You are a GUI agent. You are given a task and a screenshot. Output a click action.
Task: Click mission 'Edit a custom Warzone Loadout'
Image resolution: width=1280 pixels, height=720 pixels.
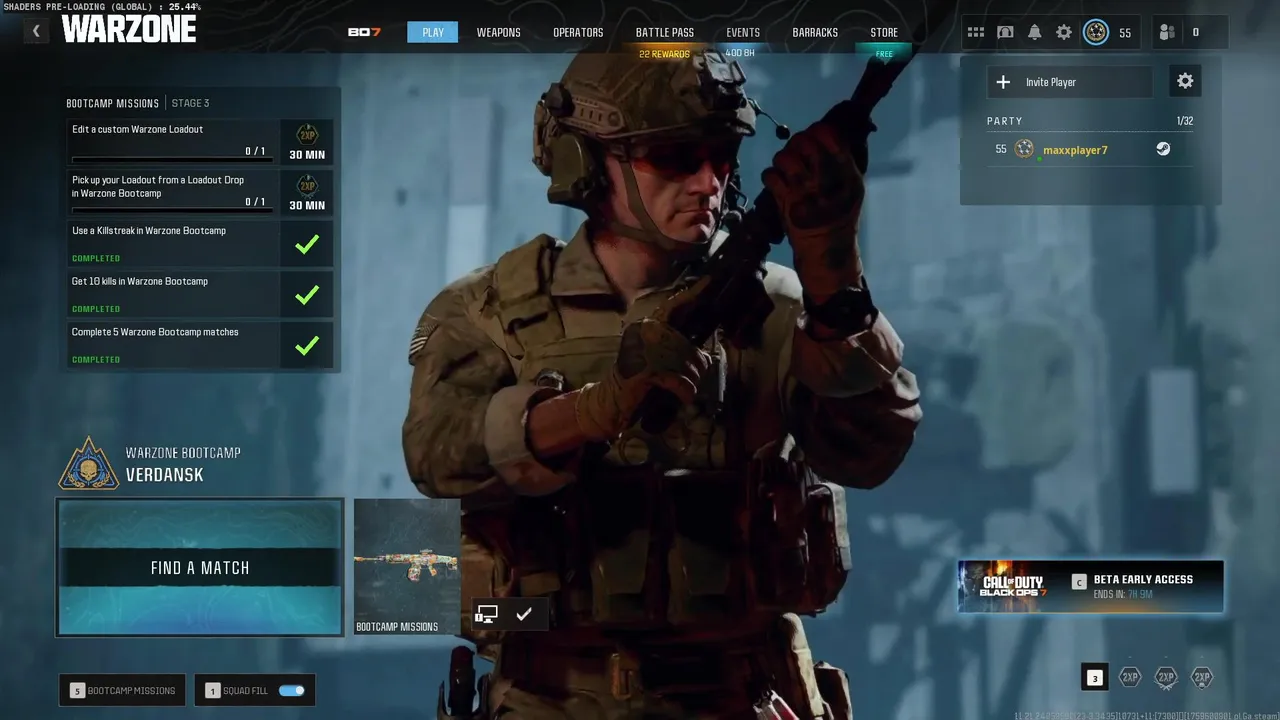point(200,141)
